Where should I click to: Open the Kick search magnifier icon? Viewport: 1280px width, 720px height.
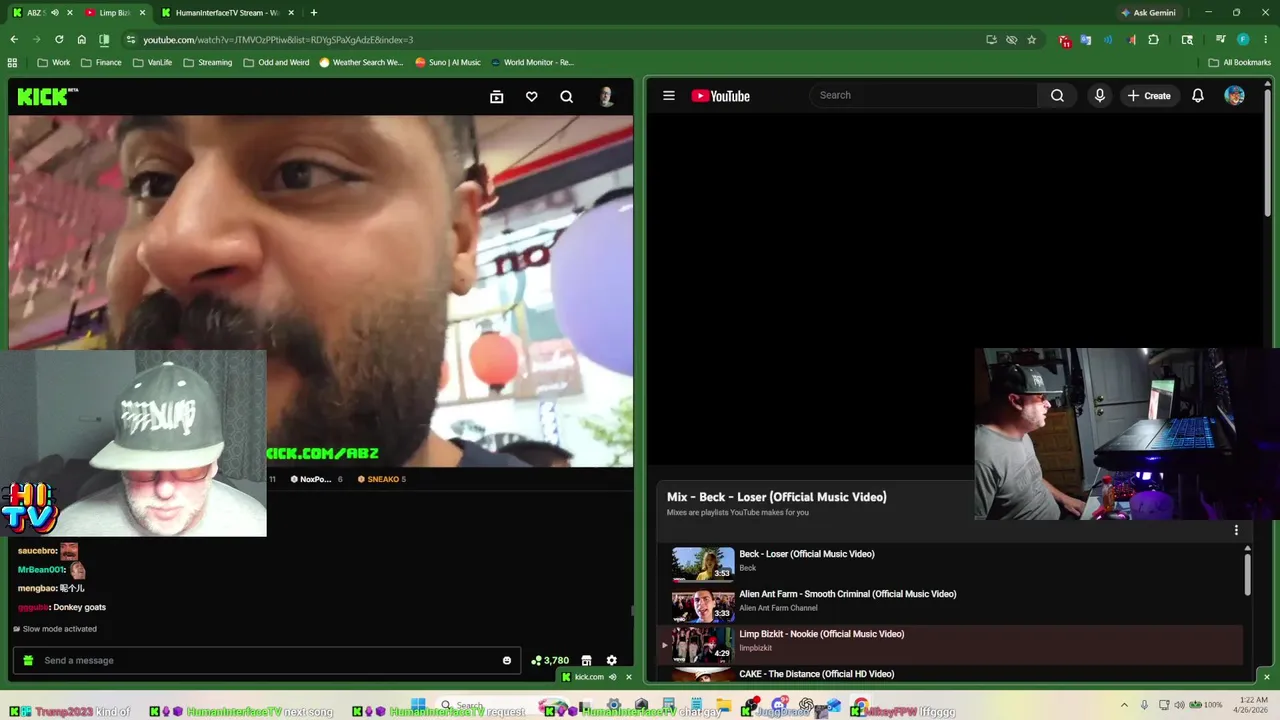pos(566,97)
